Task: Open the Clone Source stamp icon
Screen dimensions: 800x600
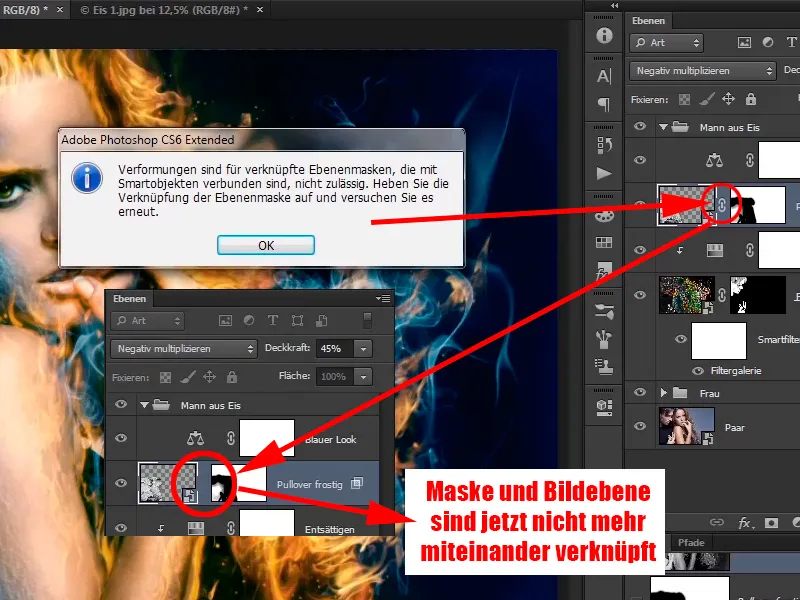Action: click(x=604, y=367)
